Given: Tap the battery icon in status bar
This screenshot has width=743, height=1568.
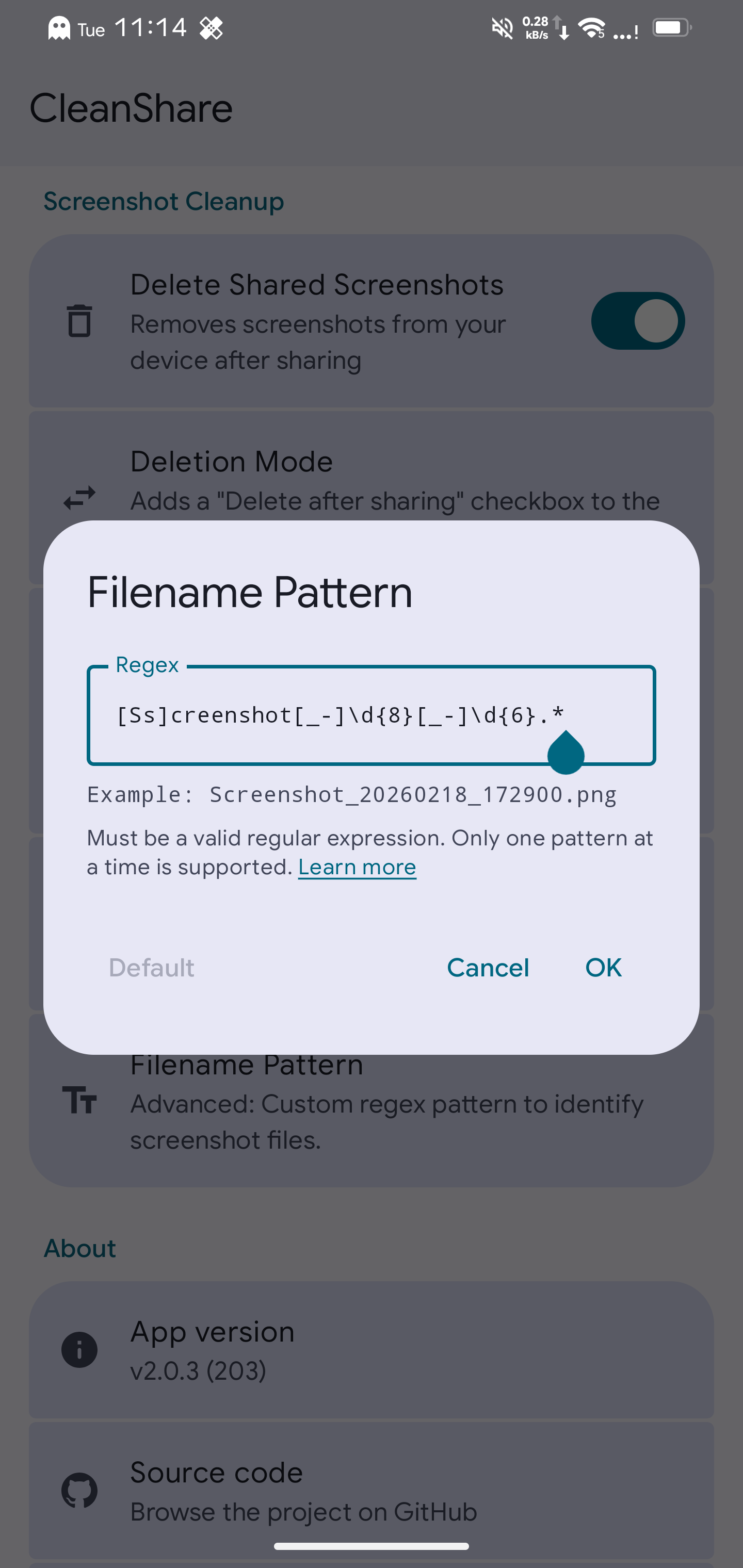Looking at the screenshot, I should click(x=672, y=28).
